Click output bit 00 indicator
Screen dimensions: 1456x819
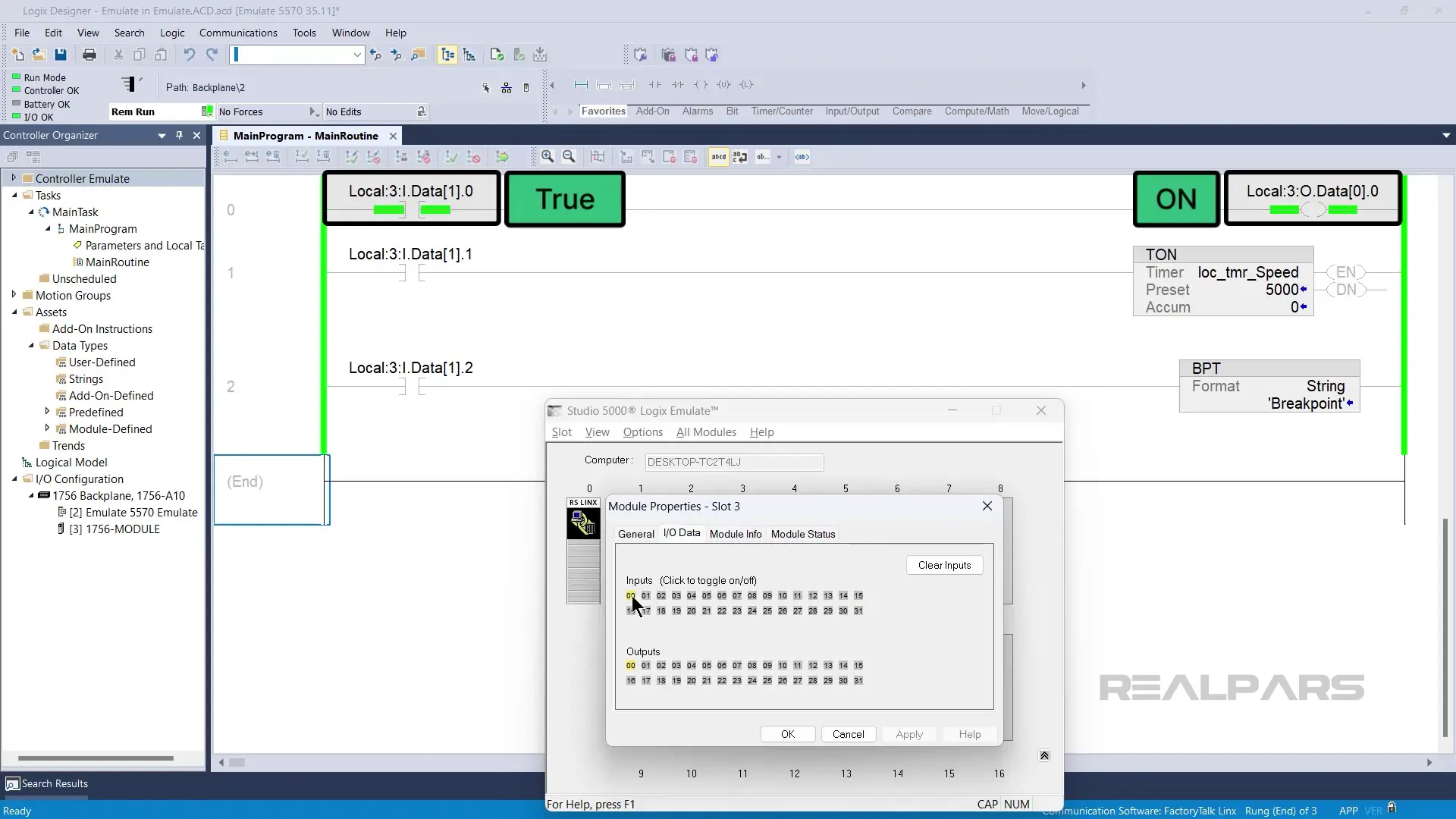point(631,666)
